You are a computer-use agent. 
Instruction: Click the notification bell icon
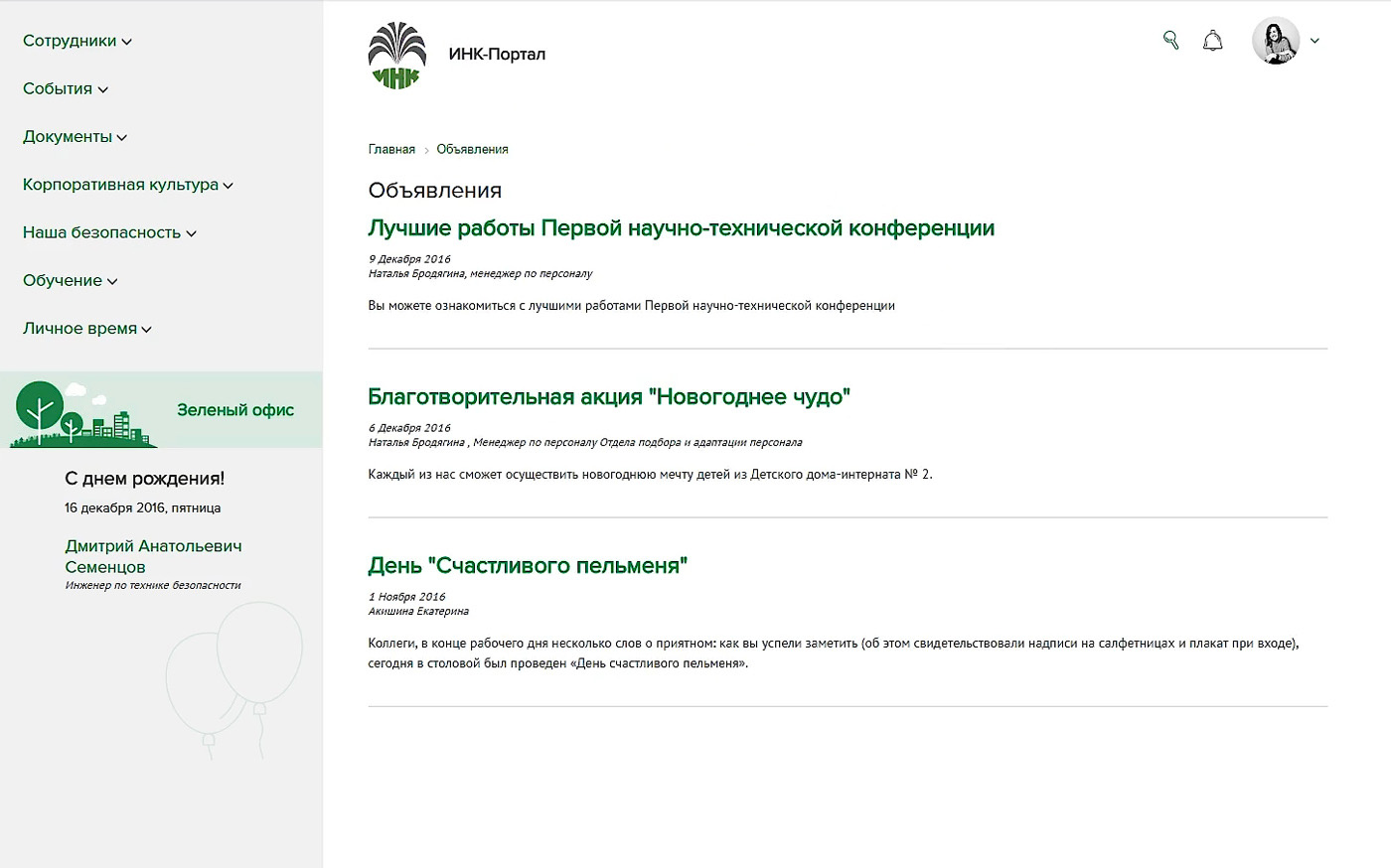coord(1213,40)
